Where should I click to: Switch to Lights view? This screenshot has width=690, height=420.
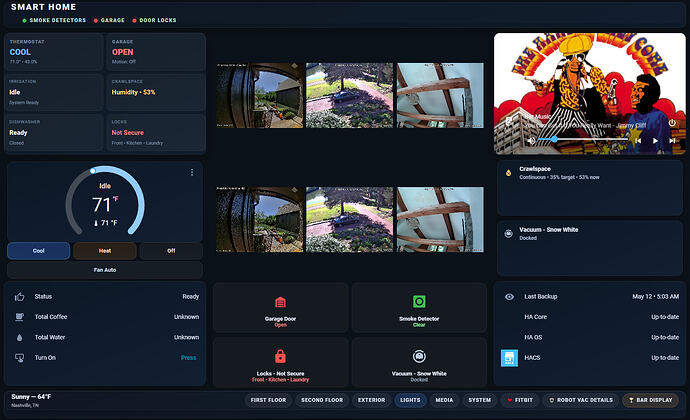(410, 400)
